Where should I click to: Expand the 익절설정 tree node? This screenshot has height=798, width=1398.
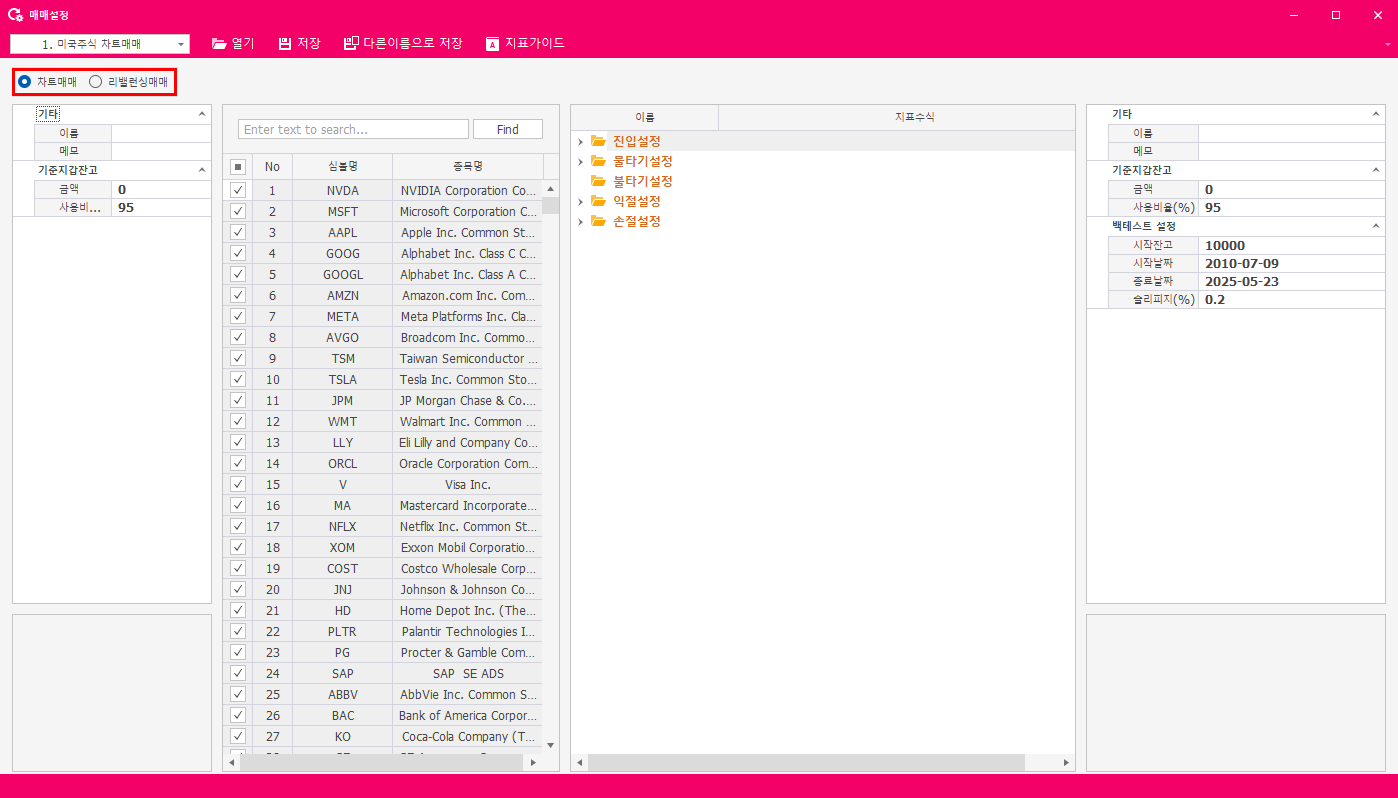coord(580,201)
